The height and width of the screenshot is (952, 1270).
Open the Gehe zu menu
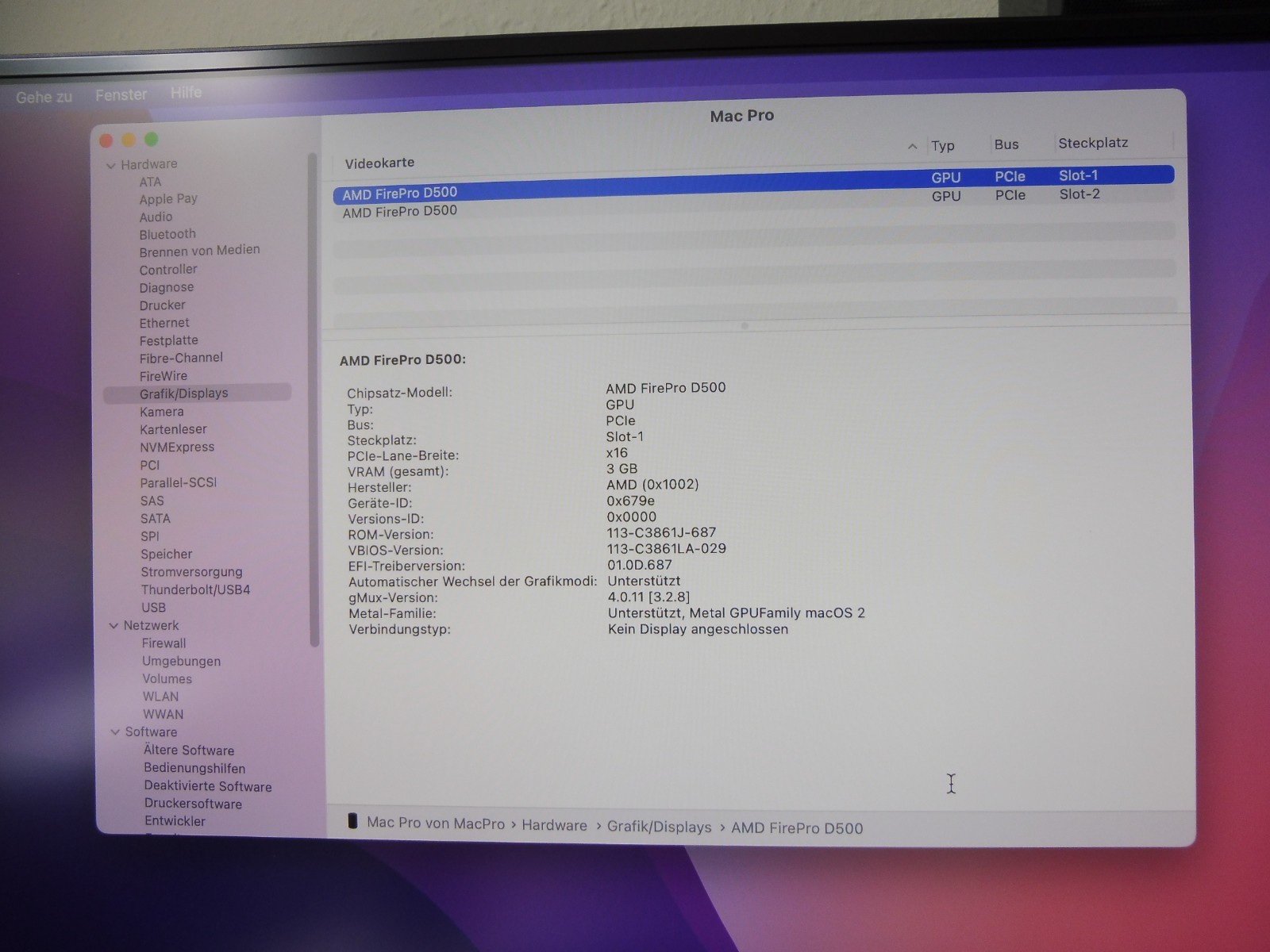(44, 97)
